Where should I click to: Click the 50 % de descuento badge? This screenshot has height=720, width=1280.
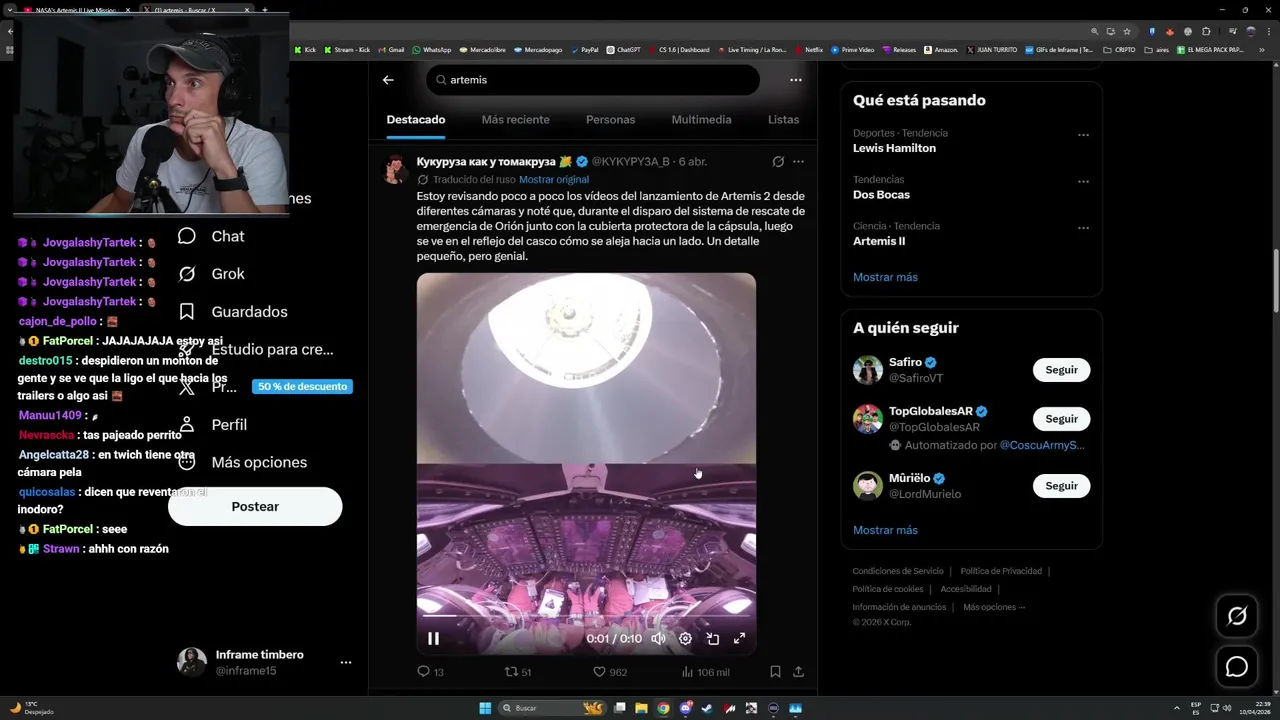click(x=302, y=386)
